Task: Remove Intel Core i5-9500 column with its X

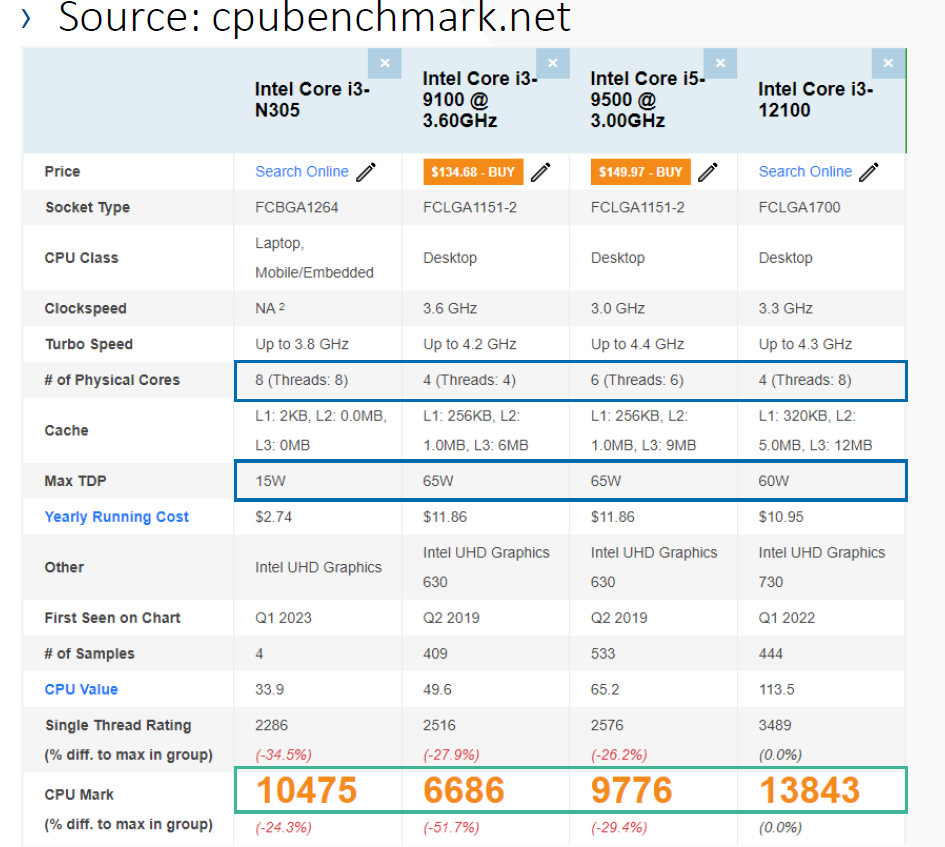Action: point(720,63)
